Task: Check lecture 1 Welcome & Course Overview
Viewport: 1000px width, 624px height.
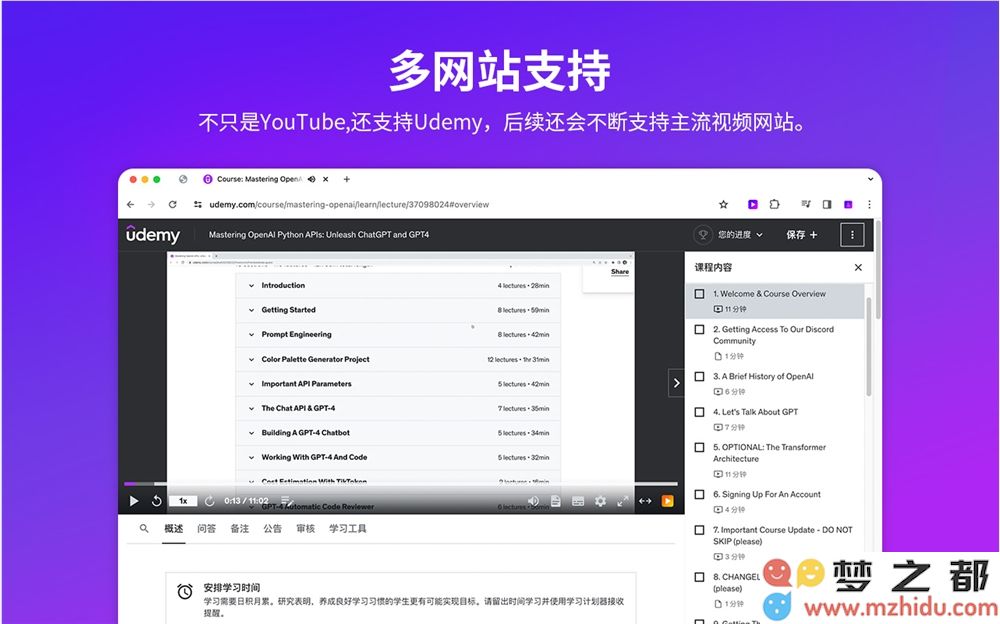Action: click(700, 294)
